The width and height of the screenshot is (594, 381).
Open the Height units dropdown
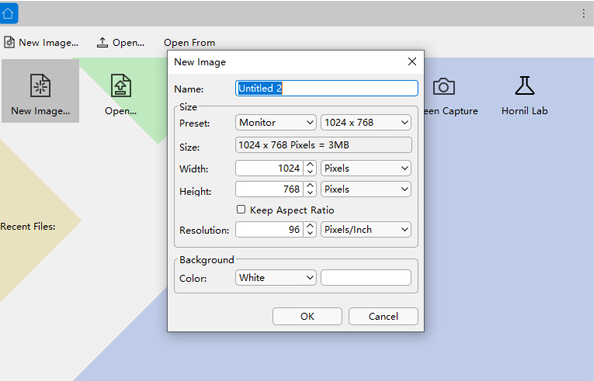366,189
